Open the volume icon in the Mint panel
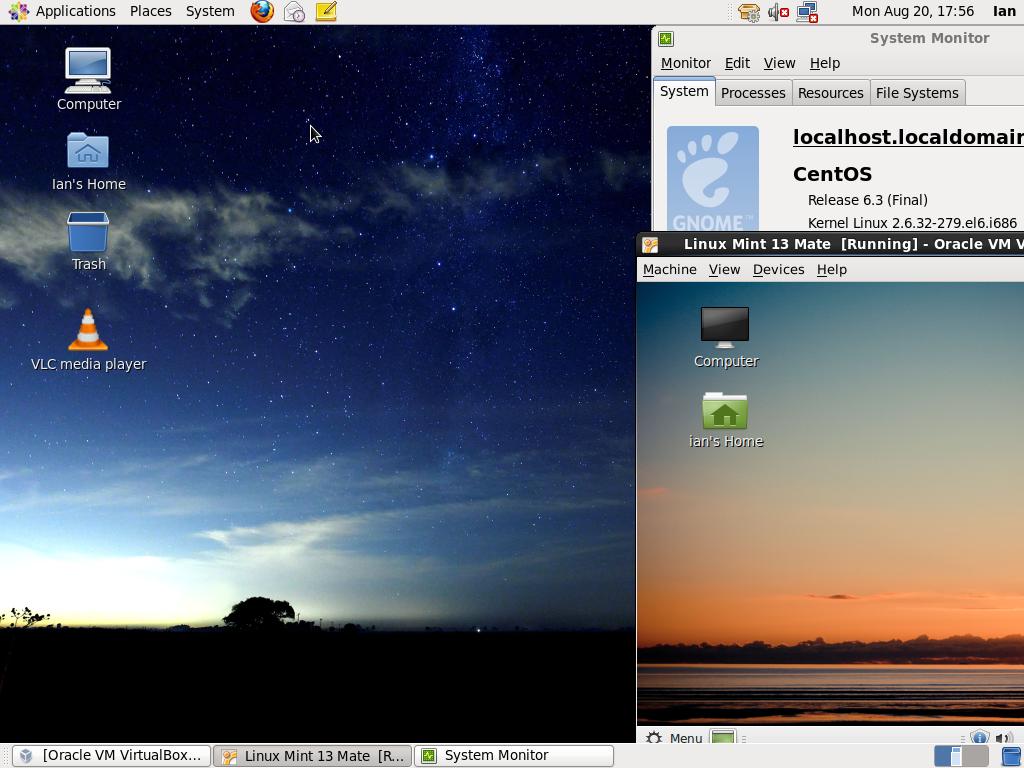1024x768 pixels. click(1005, 737)
